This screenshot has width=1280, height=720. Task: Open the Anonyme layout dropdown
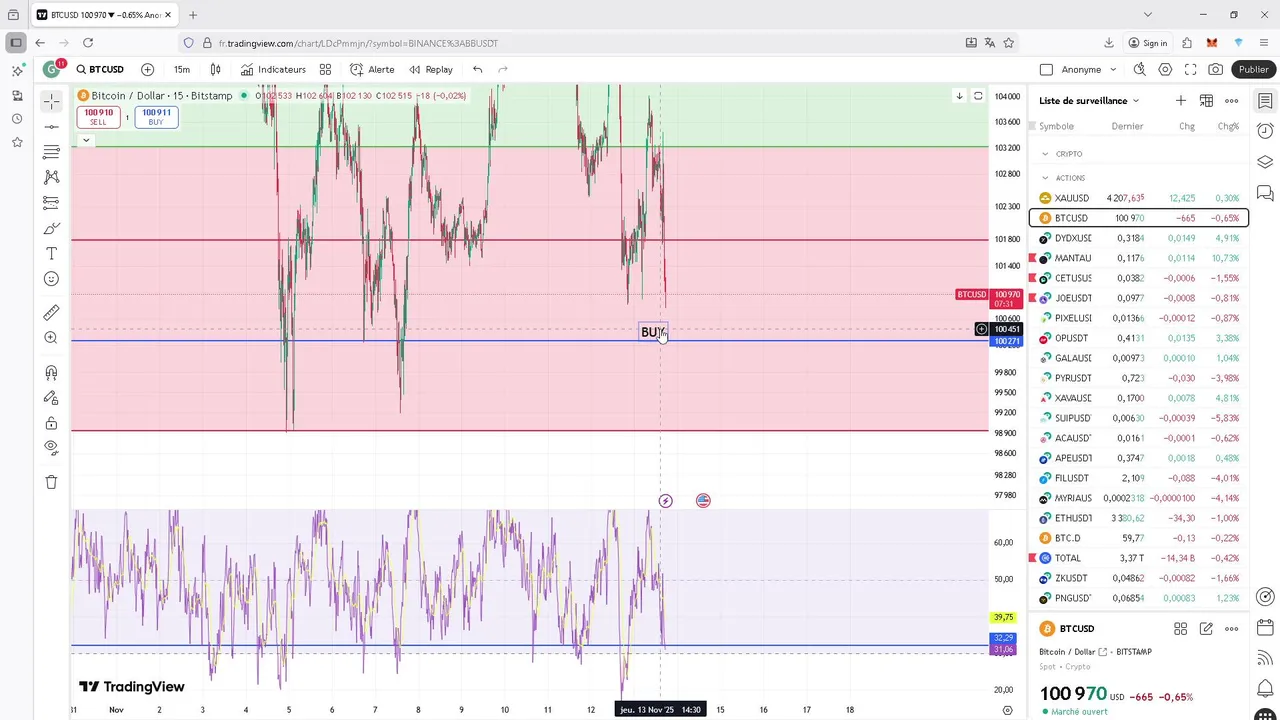1089,69
